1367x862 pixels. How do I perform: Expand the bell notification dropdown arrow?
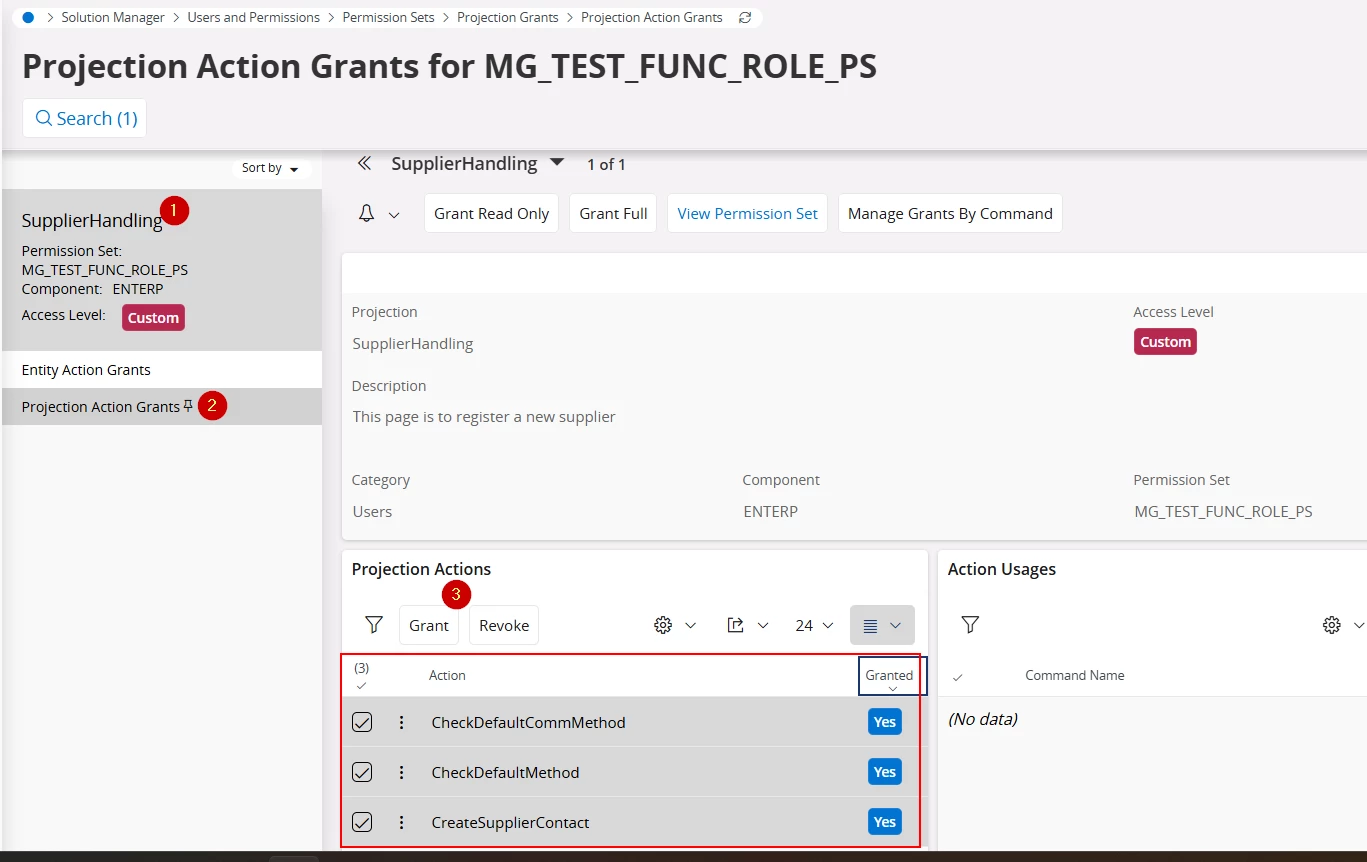pos(394,214)
